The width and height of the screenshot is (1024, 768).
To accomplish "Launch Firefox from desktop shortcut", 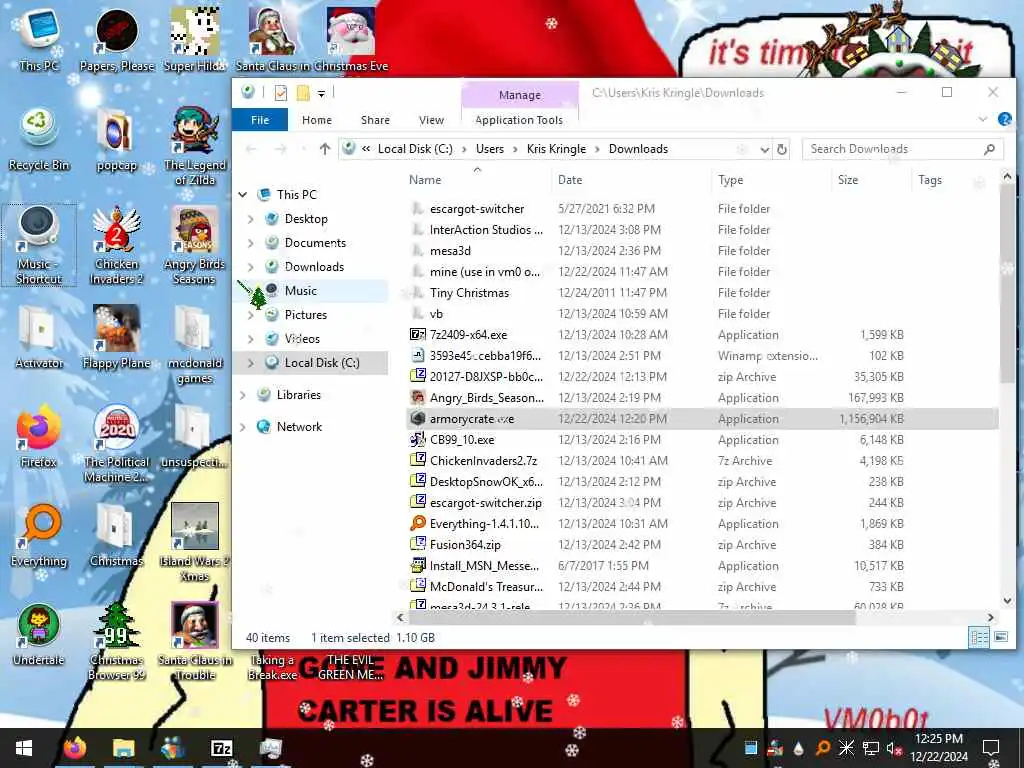I will point(39,436).
